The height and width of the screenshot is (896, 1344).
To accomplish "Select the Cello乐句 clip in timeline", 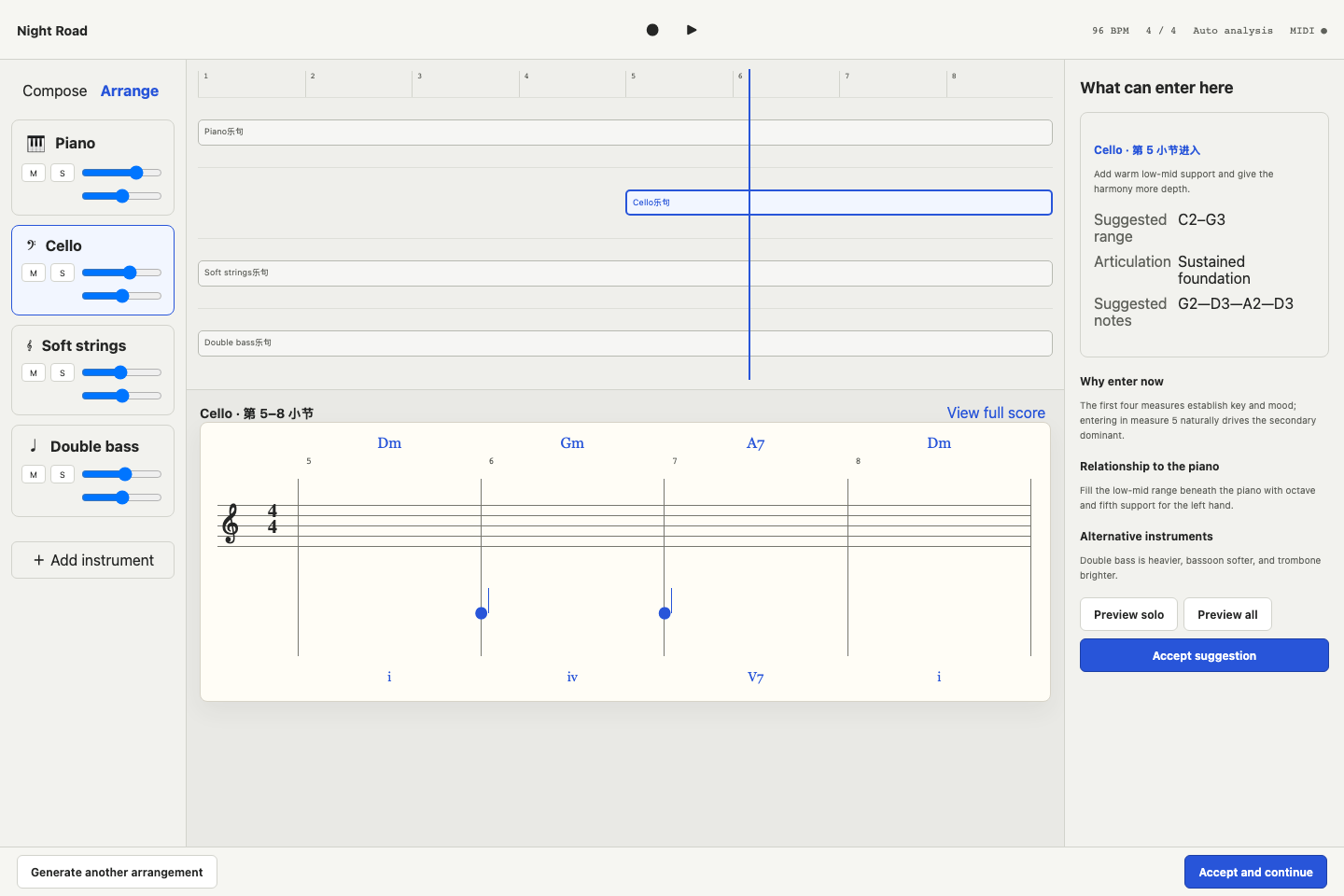I will coord(839,203).
